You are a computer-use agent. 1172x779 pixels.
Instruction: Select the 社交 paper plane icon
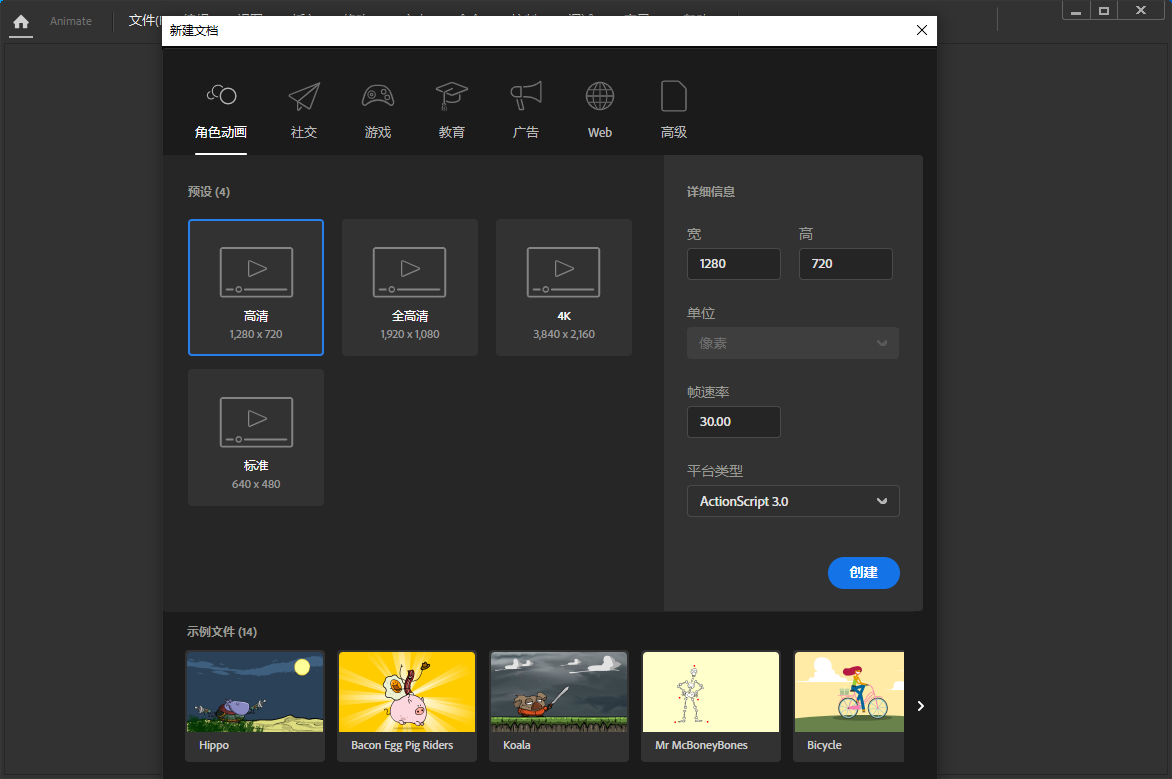tap(304, 96)
